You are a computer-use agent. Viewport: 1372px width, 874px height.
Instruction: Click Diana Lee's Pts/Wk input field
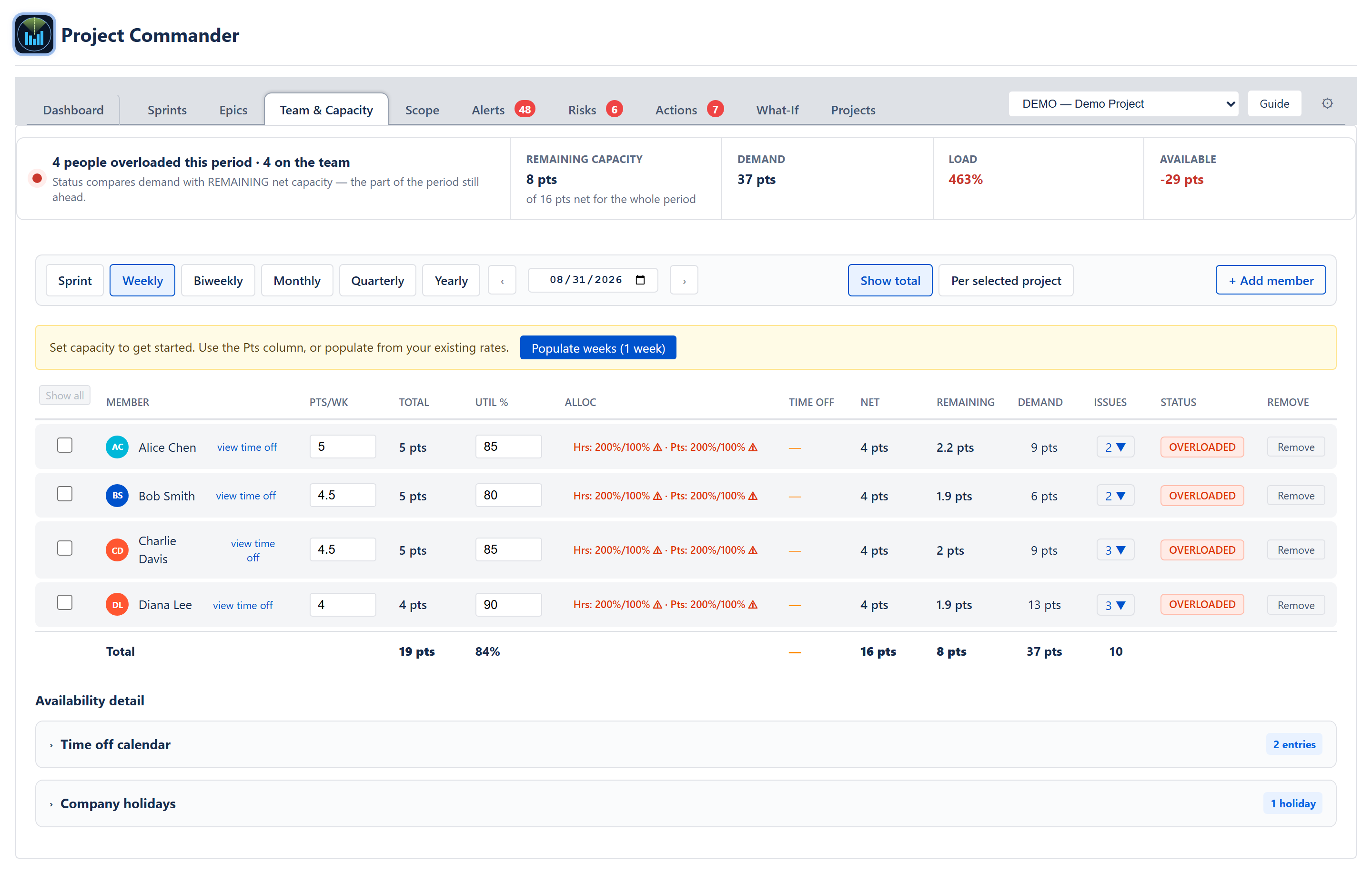point(343,604)
